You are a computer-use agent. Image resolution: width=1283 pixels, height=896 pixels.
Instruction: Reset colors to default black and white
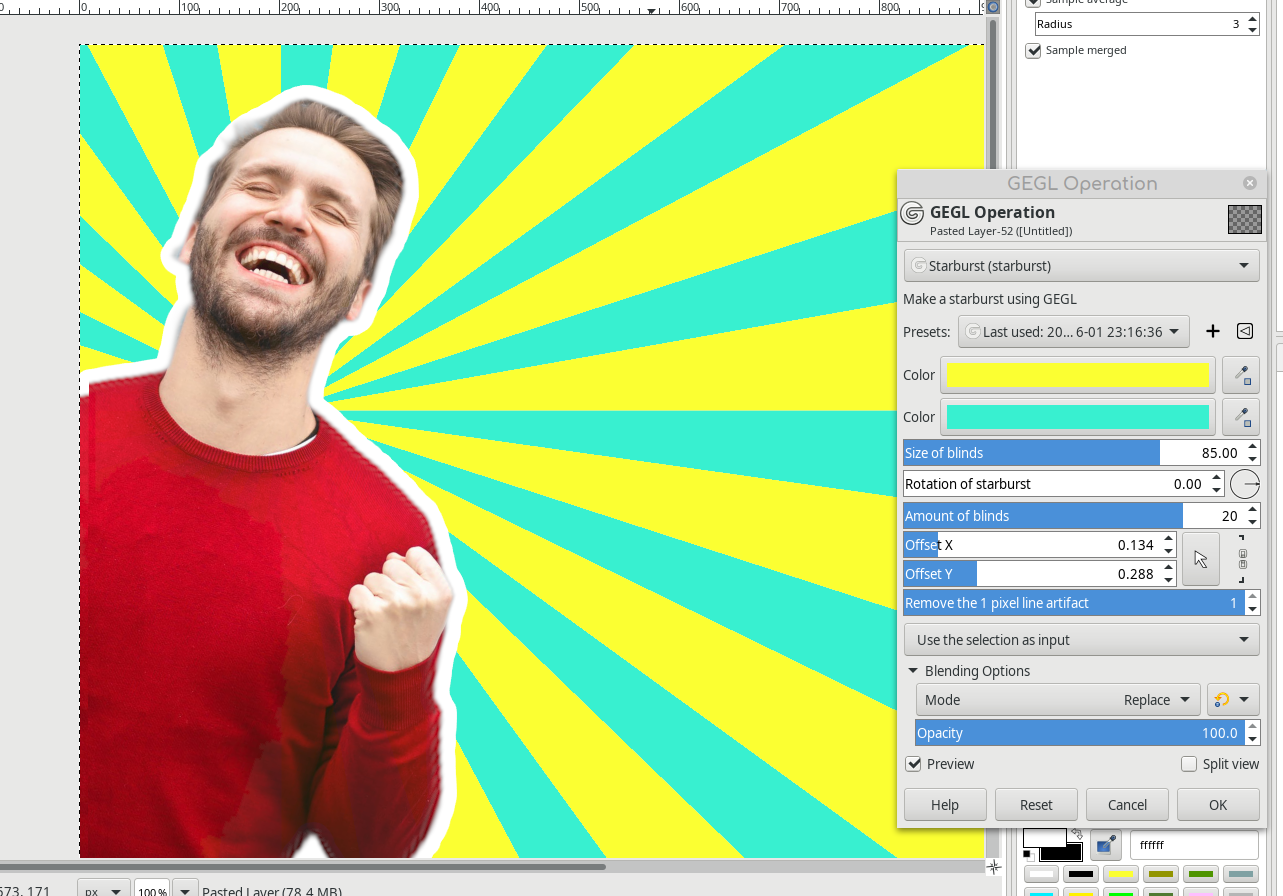(1029, 855)
